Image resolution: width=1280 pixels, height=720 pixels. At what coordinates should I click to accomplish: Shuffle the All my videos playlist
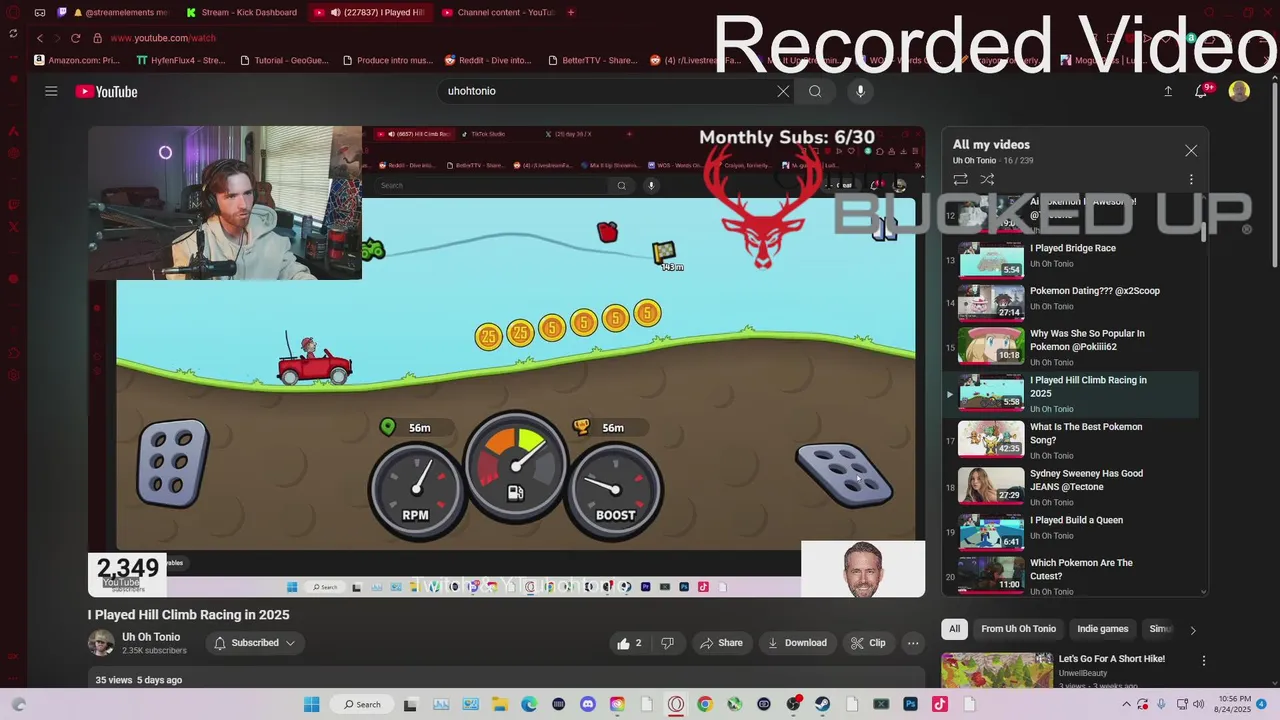(x=987, y=180)
